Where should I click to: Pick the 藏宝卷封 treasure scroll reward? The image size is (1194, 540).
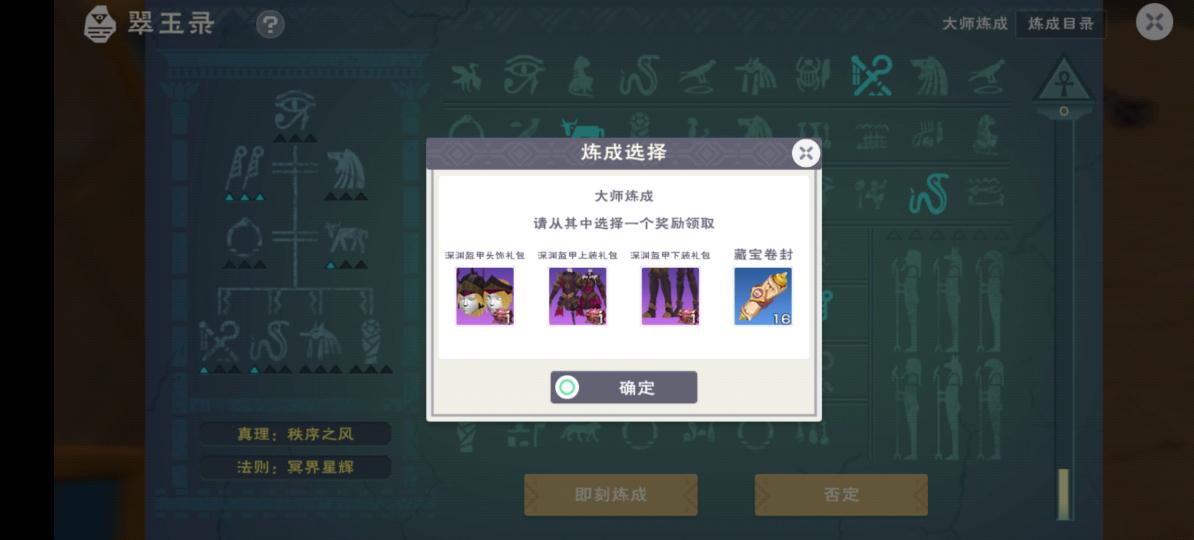pos(763,296)
